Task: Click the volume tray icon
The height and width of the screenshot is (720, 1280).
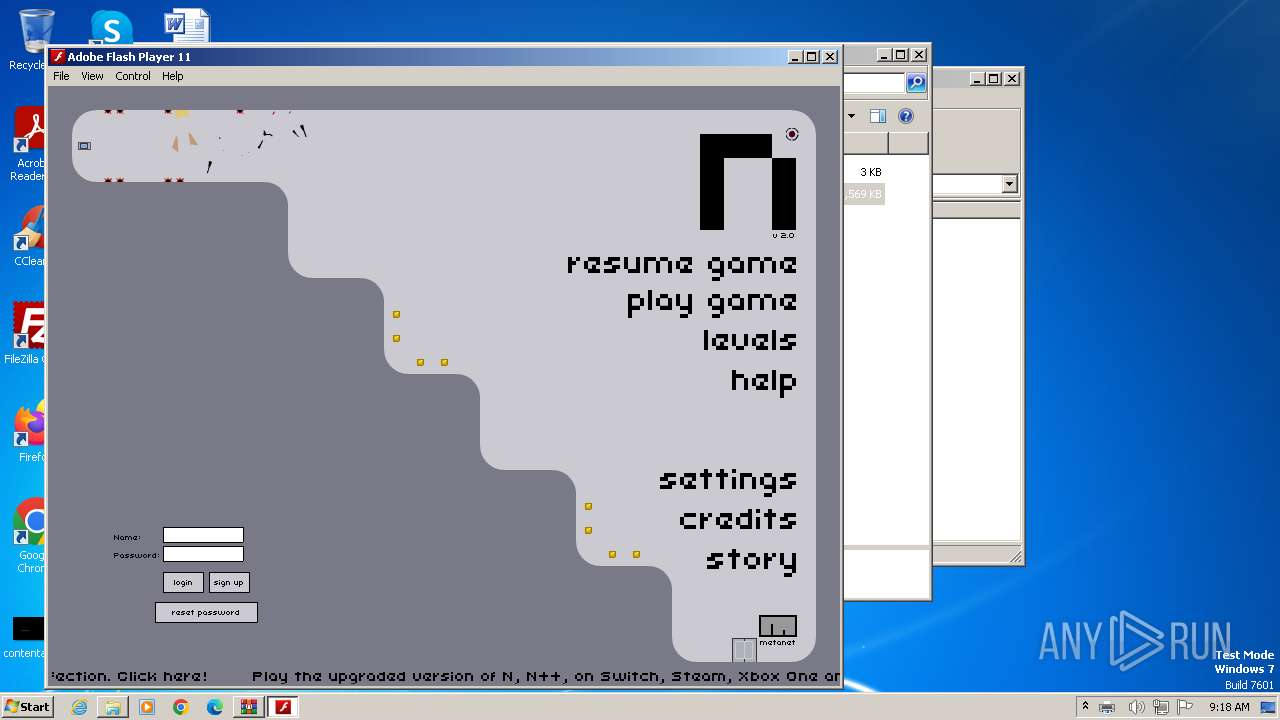Action: click(x=1136, y=707)
